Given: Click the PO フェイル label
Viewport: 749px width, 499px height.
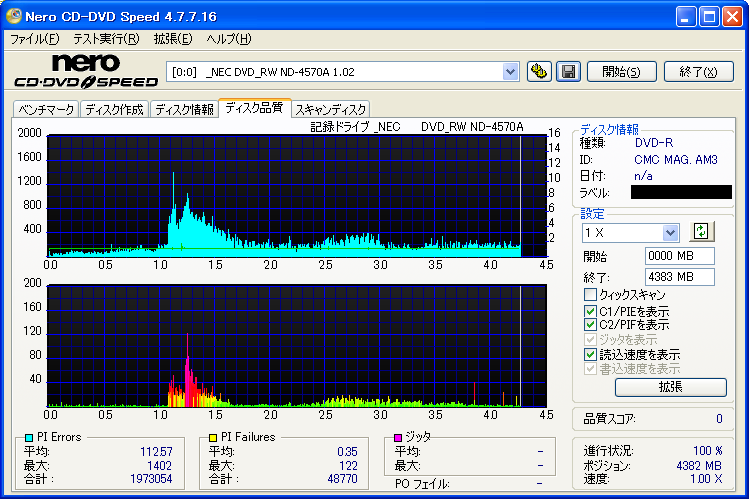Looking at the screenshot, I should pos(422,484).
